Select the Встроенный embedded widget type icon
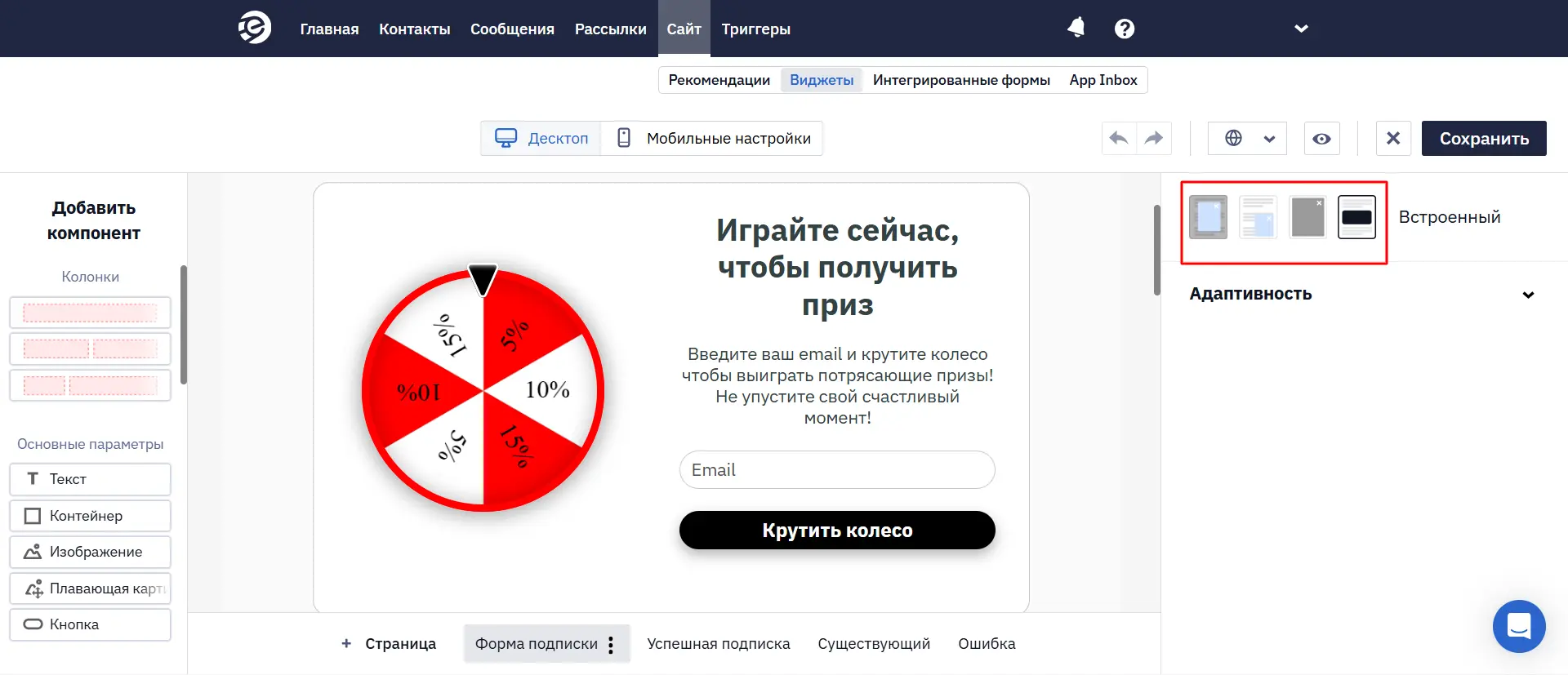The height and width of the screenshot is (675, 1568). click(x=1356, y=217)
